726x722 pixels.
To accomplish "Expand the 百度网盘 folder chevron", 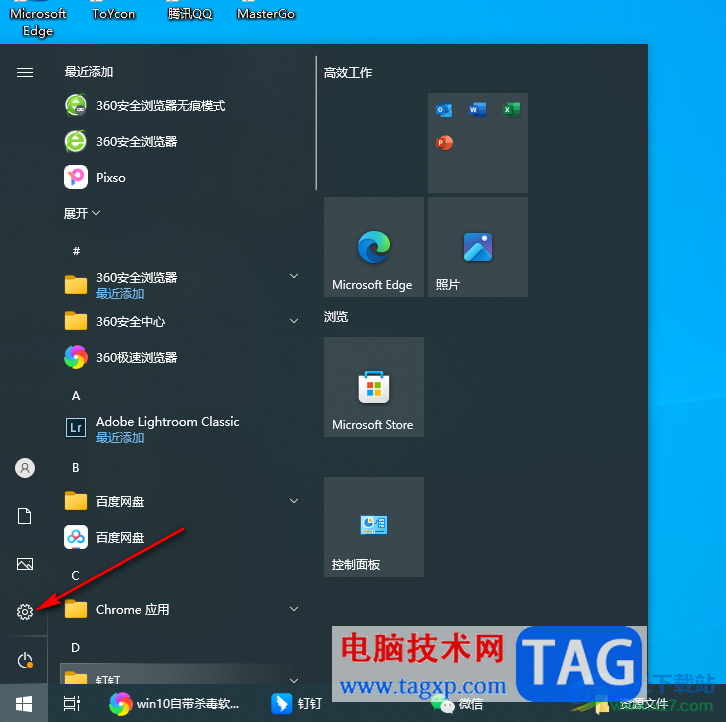I will (294, 501).
